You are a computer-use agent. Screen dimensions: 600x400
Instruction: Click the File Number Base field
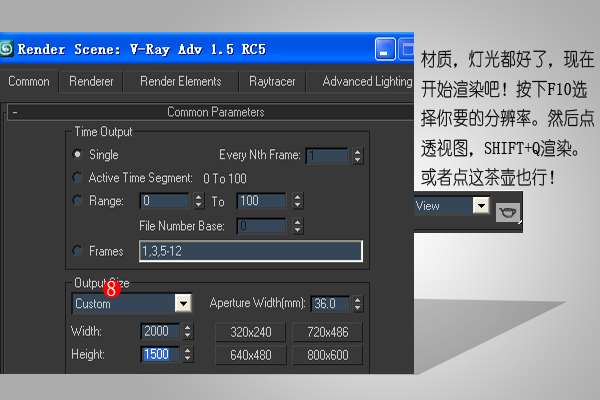[x=261, y=226]
